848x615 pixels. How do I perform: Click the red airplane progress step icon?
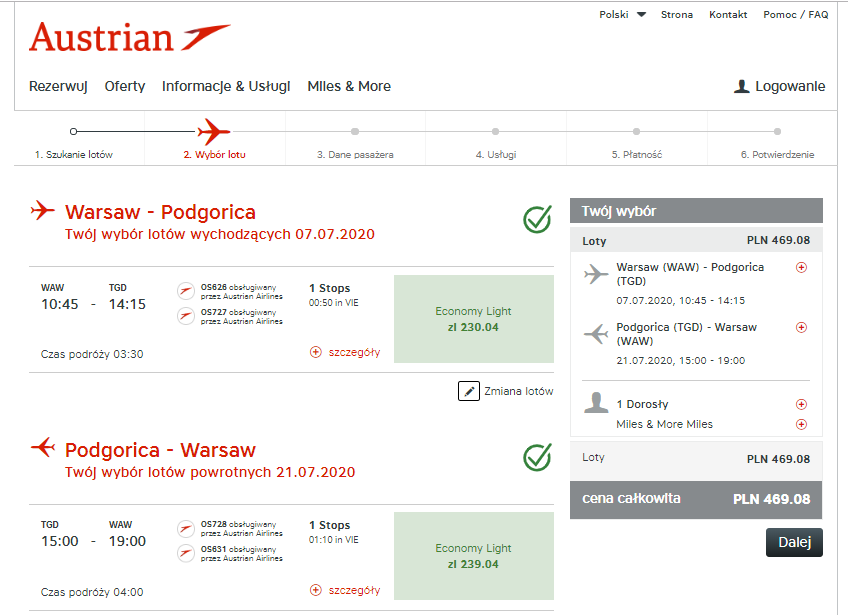click(214, 131)
